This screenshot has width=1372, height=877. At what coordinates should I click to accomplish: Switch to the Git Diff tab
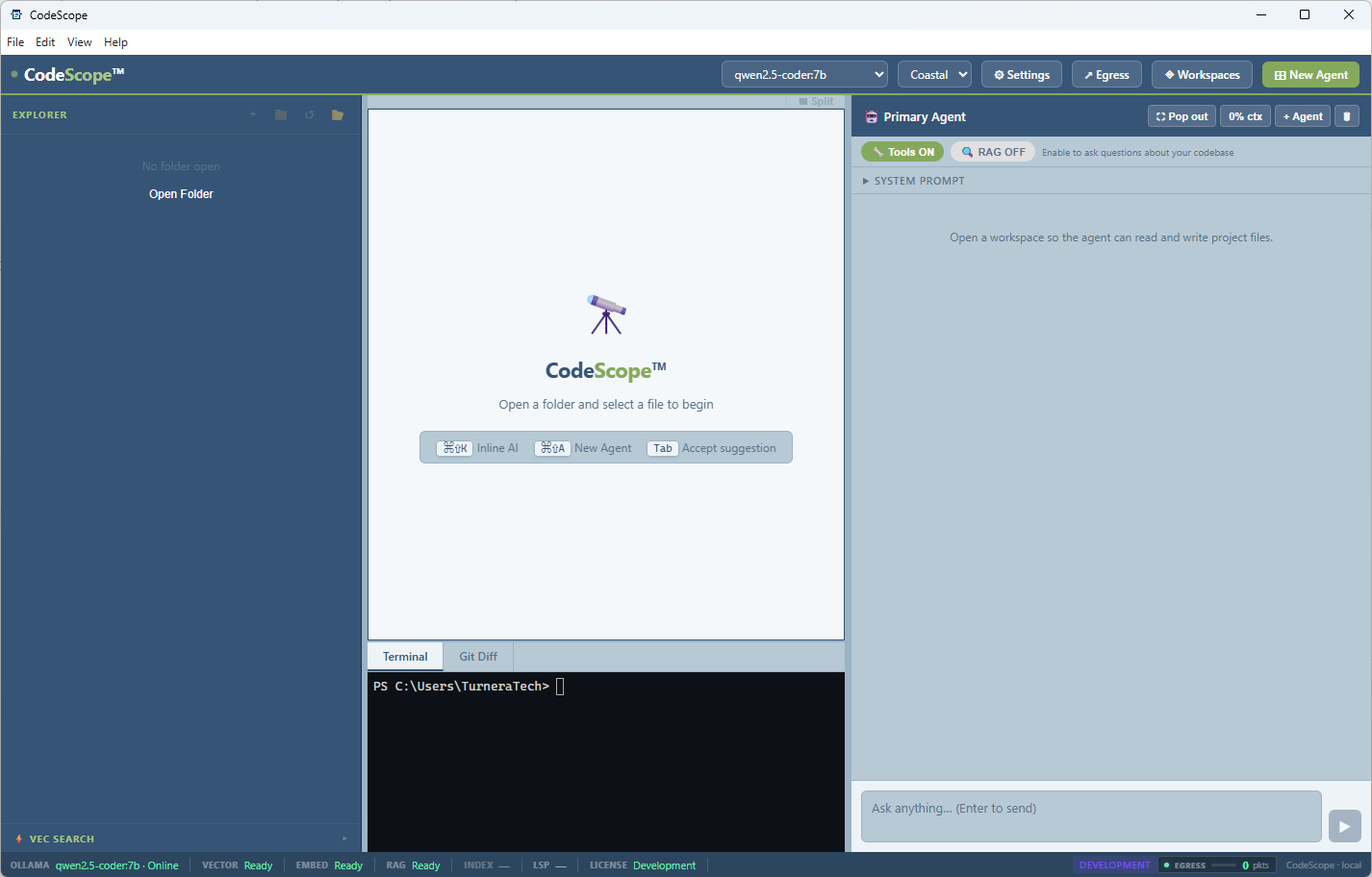tap(478, 657)
